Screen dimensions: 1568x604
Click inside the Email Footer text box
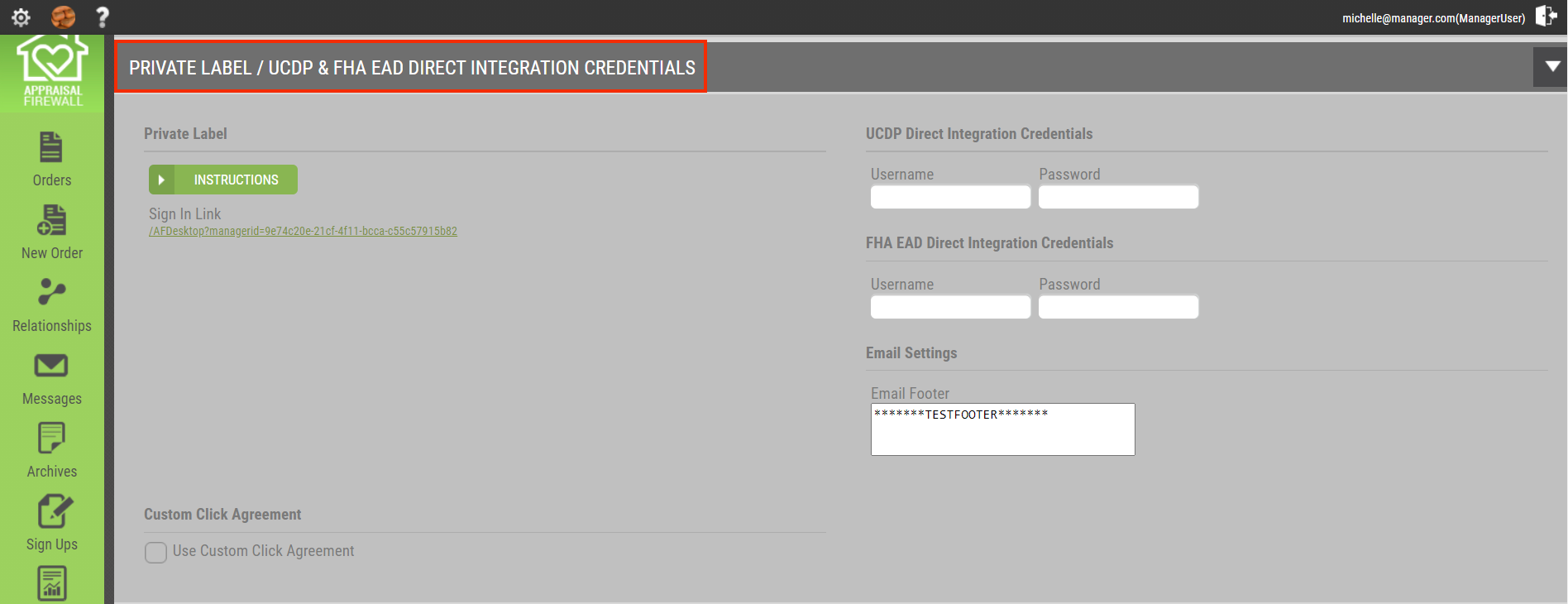[x=1002, y=429]
